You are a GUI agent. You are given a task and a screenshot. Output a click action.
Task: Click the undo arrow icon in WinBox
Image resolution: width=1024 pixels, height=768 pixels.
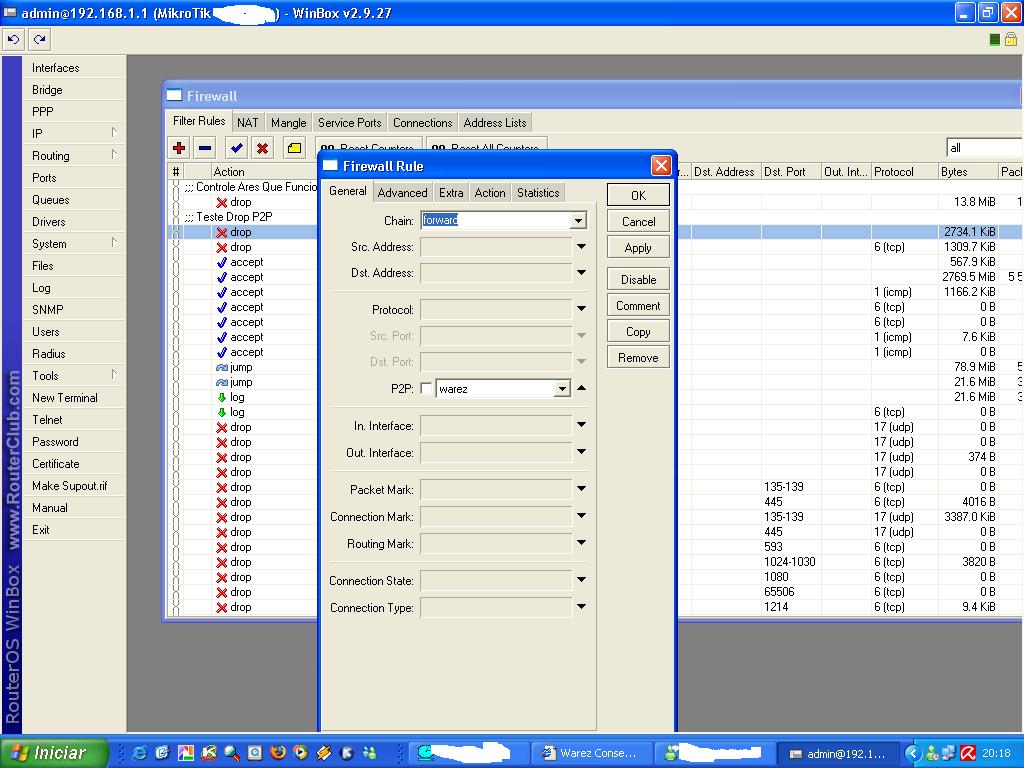[x=14, y=39]
